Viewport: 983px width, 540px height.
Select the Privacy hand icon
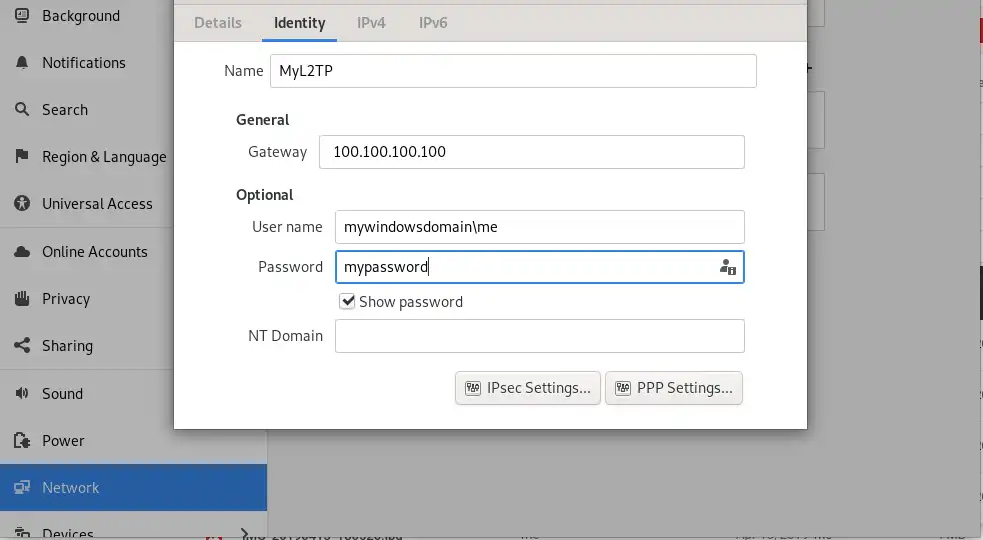pyautogui.click(x=22, y=299)
